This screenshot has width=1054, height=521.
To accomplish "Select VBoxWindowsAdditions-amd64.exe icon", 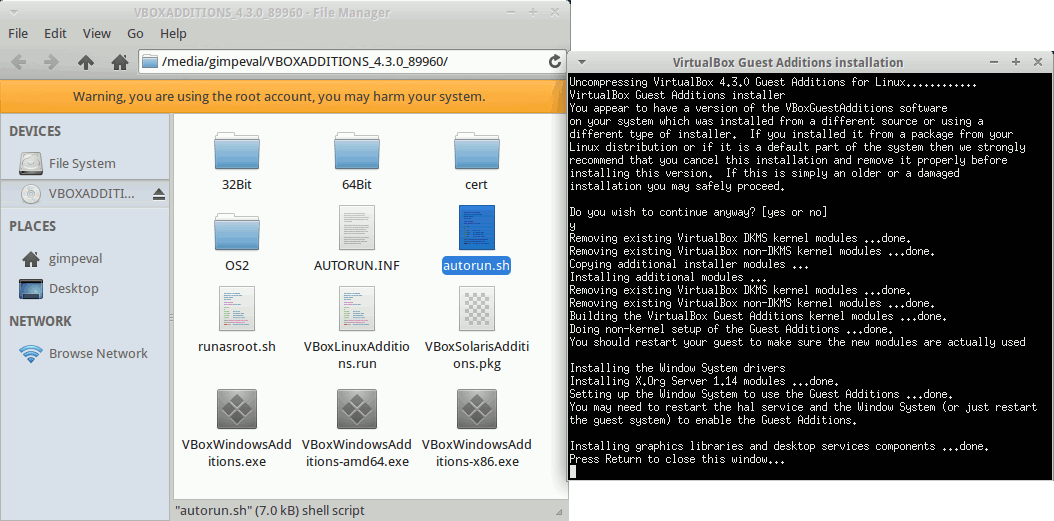I will point(356,409).
